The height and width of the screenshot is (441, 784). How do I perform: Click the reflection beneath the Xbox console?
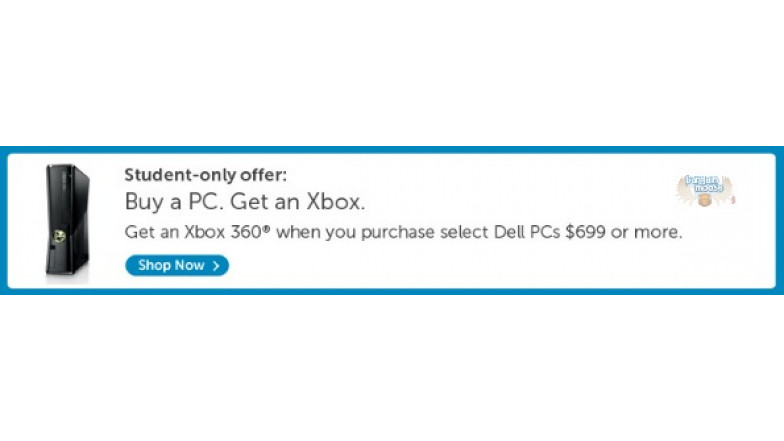(68, 280)
